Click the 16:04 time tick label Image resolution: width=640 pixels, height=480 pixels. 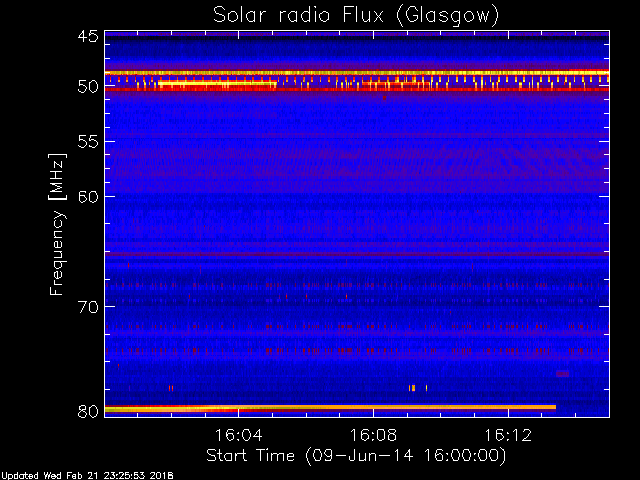[238, 435]
